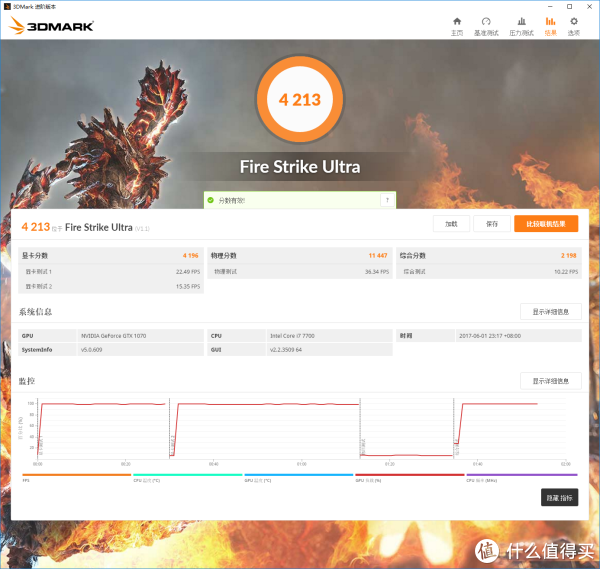
Task: Click physics test result 36.34 FPS
Action: pos(377,272)
